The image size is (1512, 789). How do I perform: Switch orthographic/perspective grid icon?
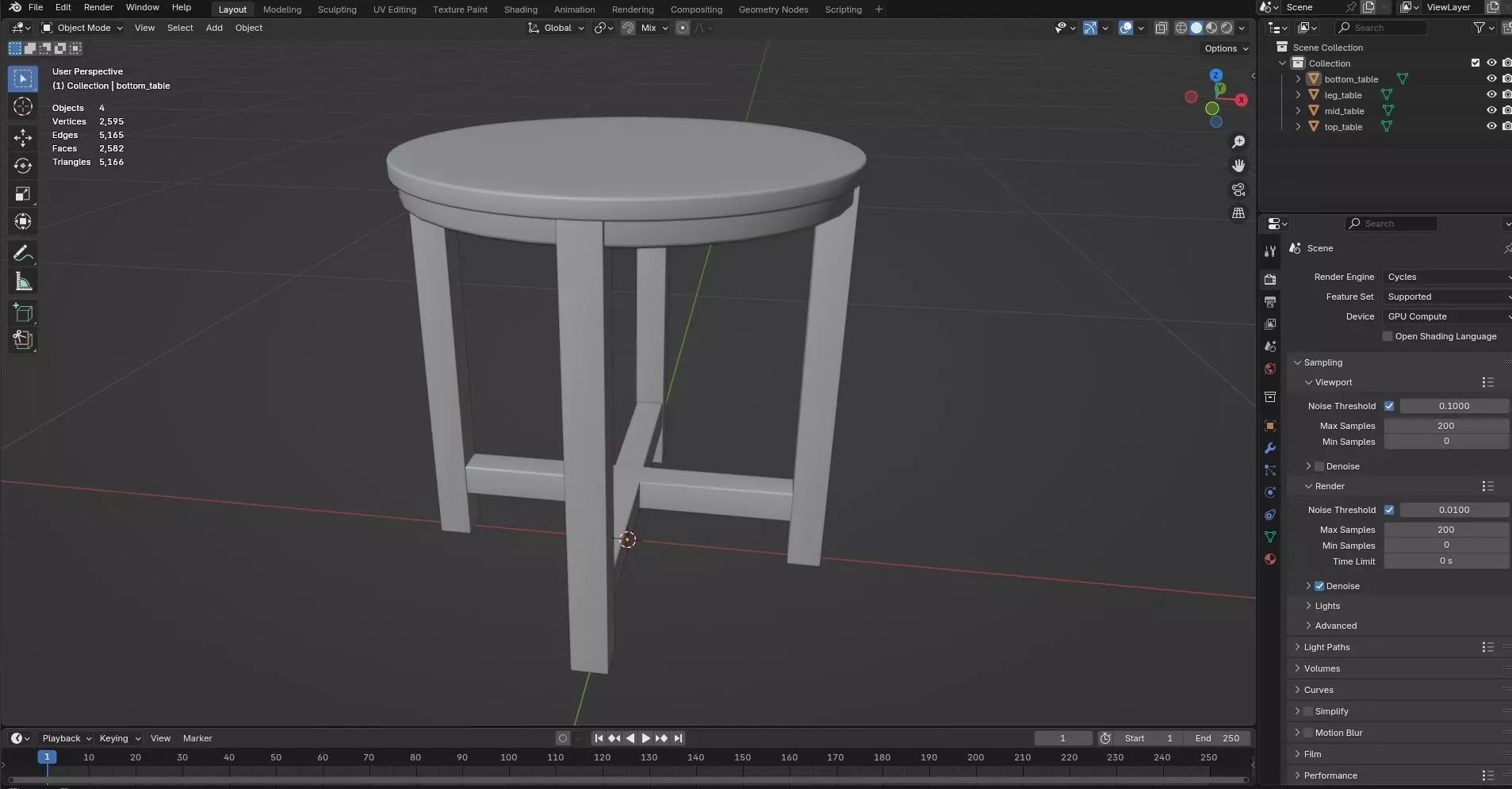pos(1238,213)
